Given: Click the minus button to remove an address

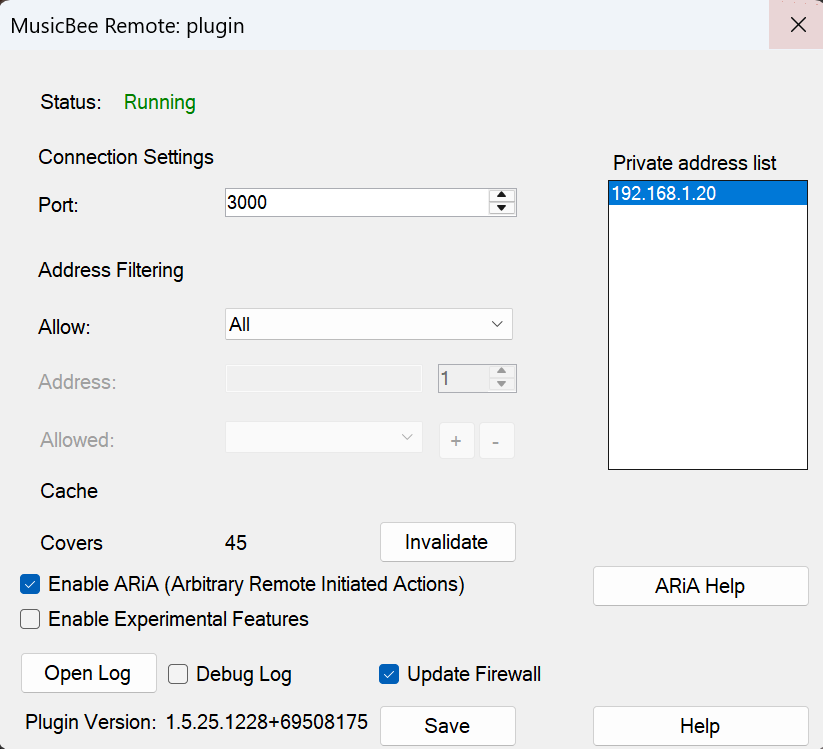Looking at the screenshot, I should pyautogui.click(x=497, y=441).
